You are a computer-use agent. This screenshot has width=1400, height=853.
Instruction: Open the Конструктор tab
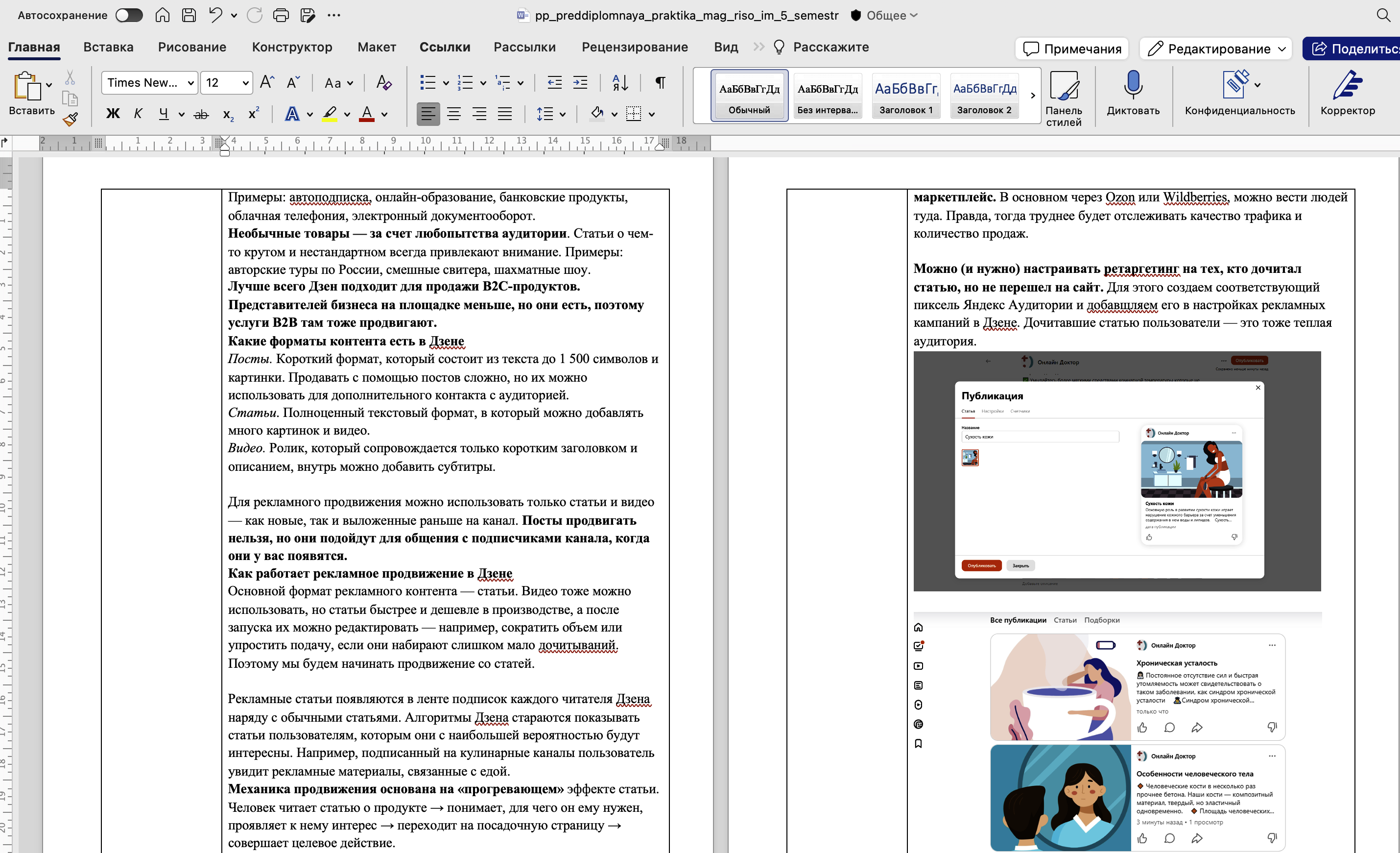pos(292,47)
